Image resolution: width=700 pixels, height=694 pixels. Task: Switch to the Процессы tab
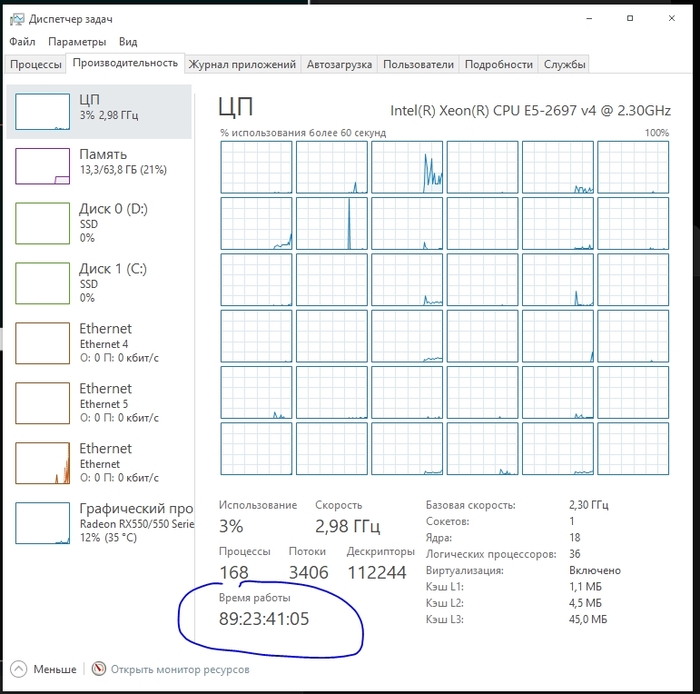point(36,64)
